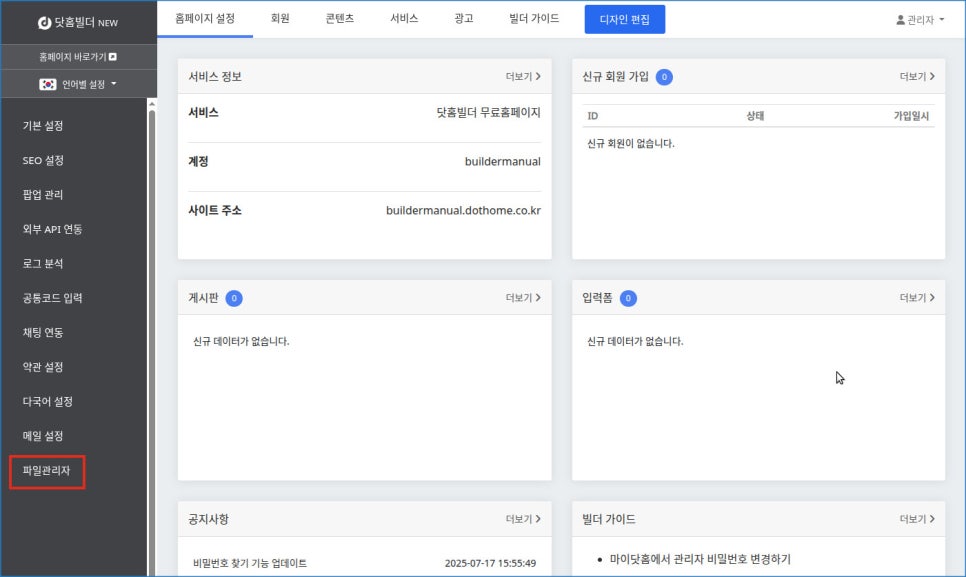Open 파일관리자 in the sidebar
Image resolution: width=966 pixels, height=577 pixels.
(x=47, y=470)
